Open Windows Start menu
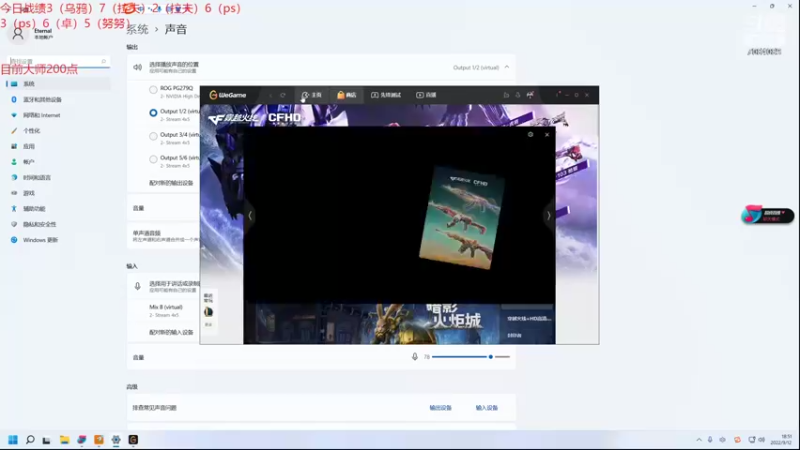 [13, 440]
